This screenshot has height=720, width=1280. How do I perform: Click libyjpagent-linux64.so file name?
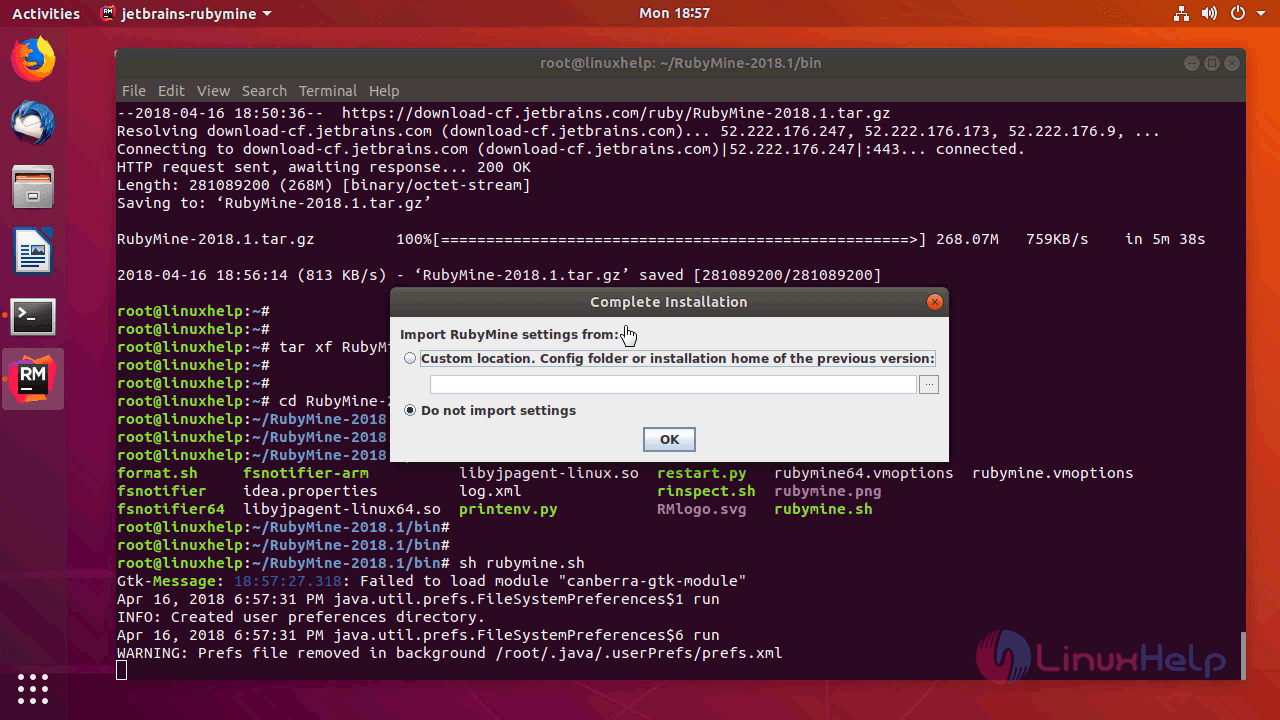click(x=341, y=509)
